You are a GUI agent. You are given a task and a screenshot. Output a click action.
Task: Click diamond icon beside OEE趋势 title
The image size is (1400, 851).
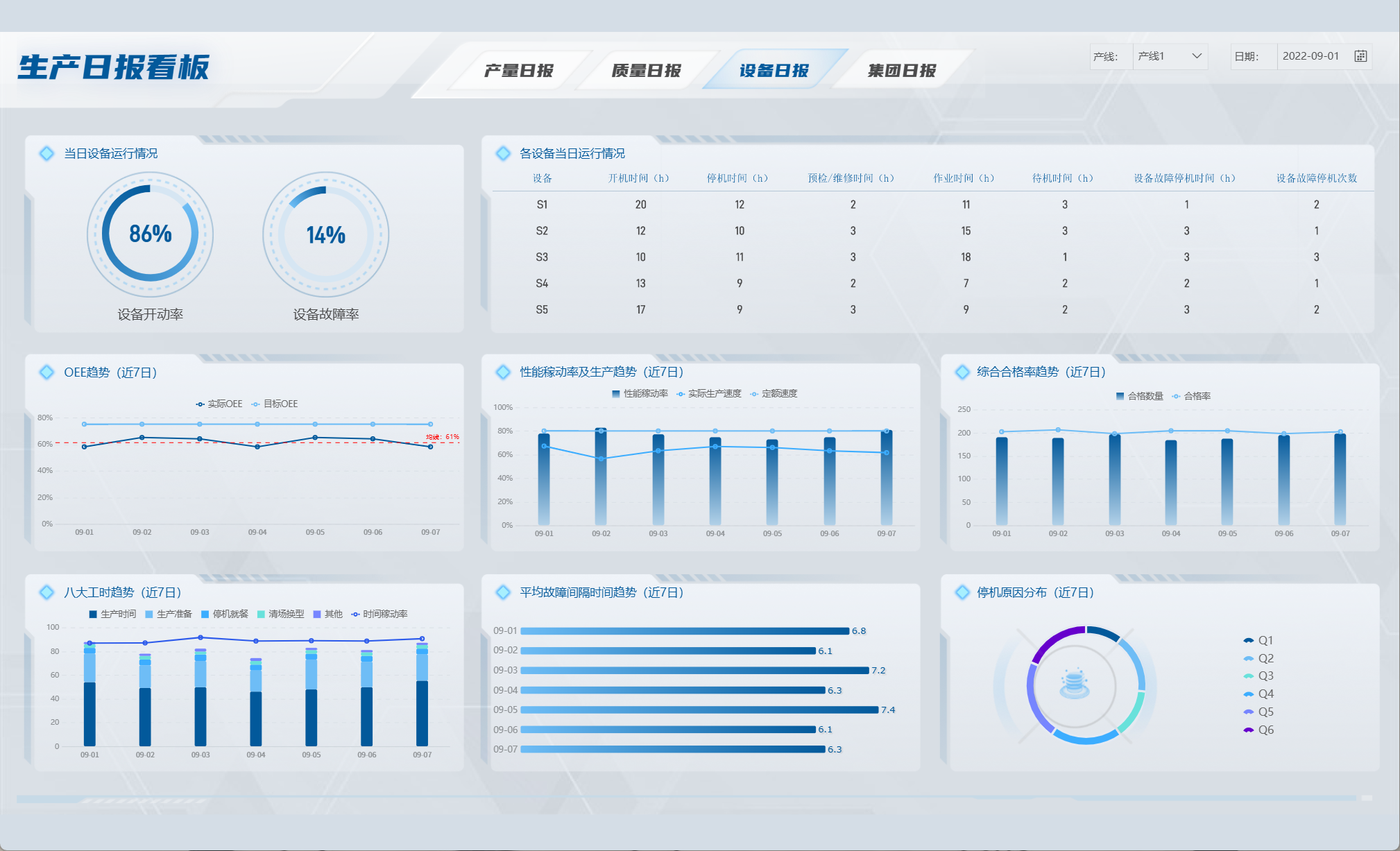pyautogui.click(x=46, y=372)
